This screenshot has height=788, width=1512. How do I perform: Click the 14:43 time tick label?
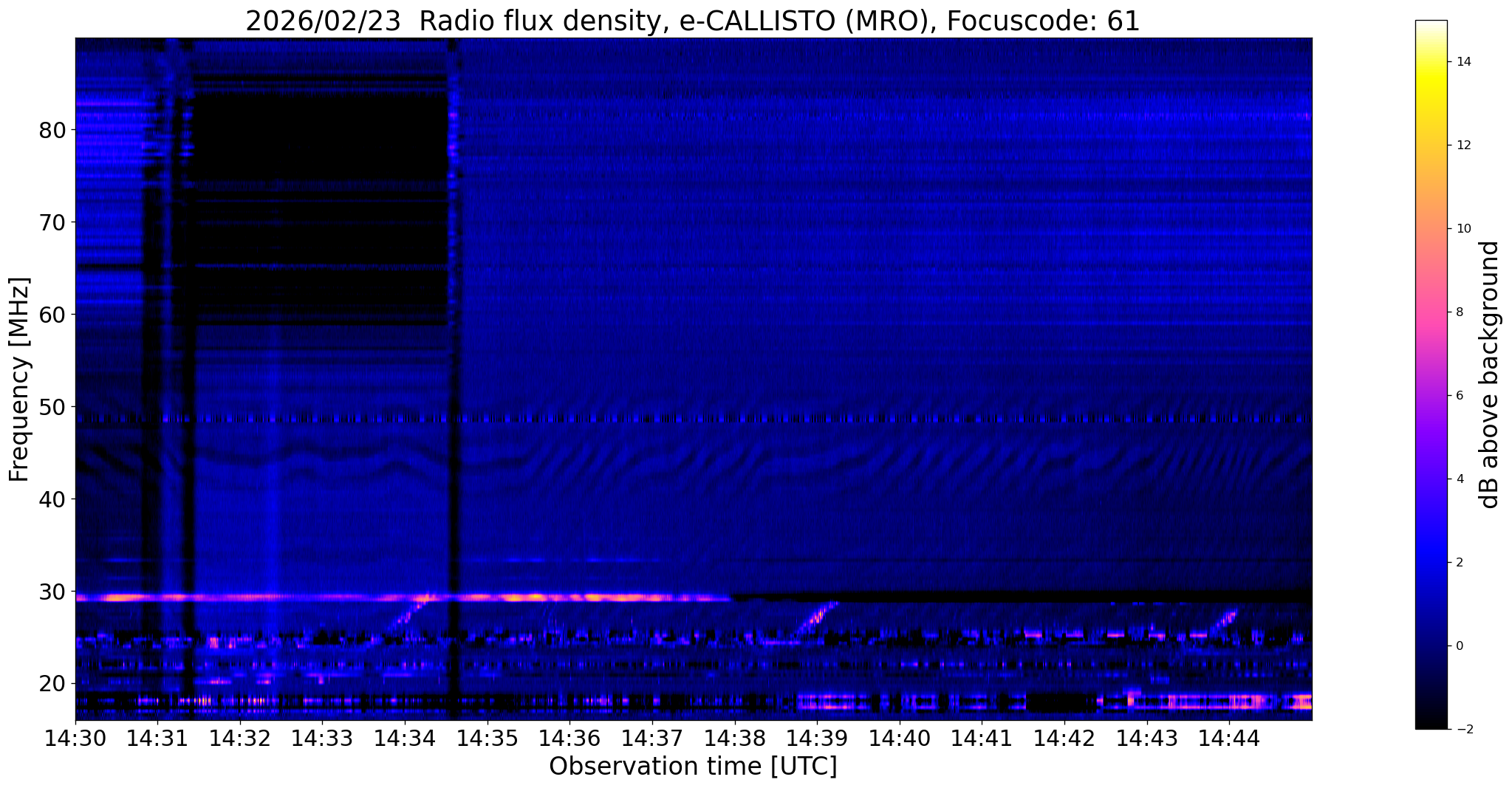1147,738
